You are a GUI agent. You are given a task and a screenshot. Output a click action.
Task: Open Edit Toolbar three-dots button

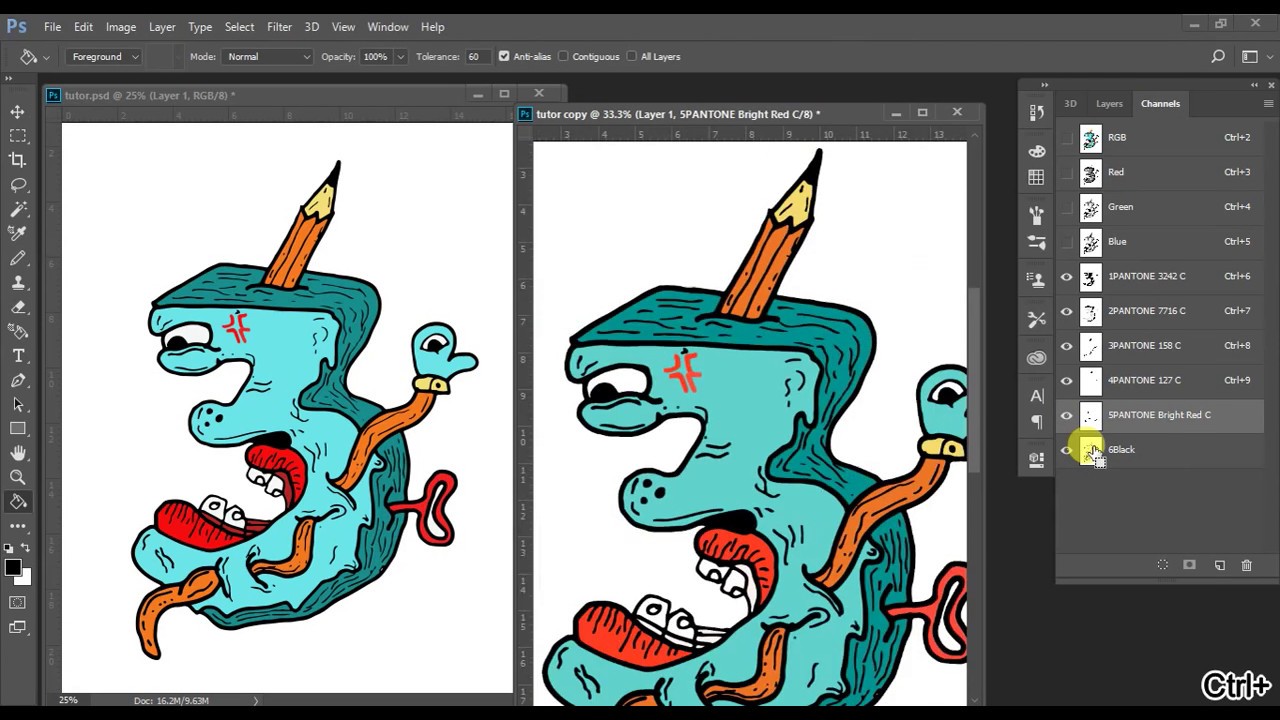18,526
